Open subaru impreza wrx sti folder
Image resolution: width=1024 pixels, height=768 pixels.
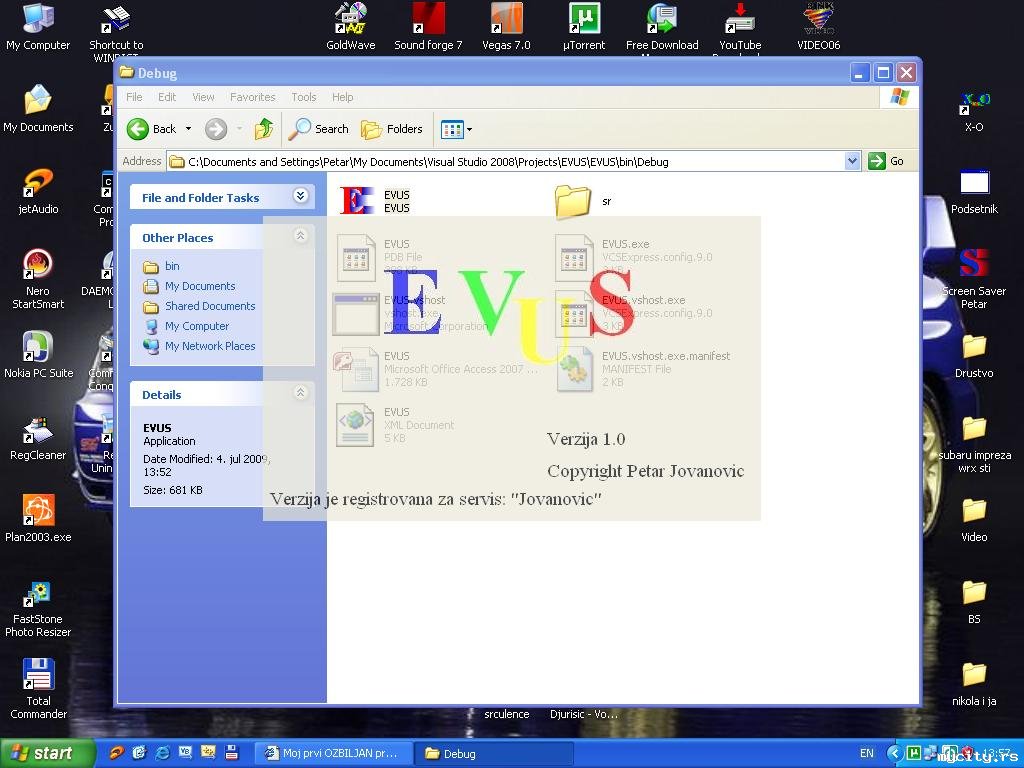coord(974,444)
